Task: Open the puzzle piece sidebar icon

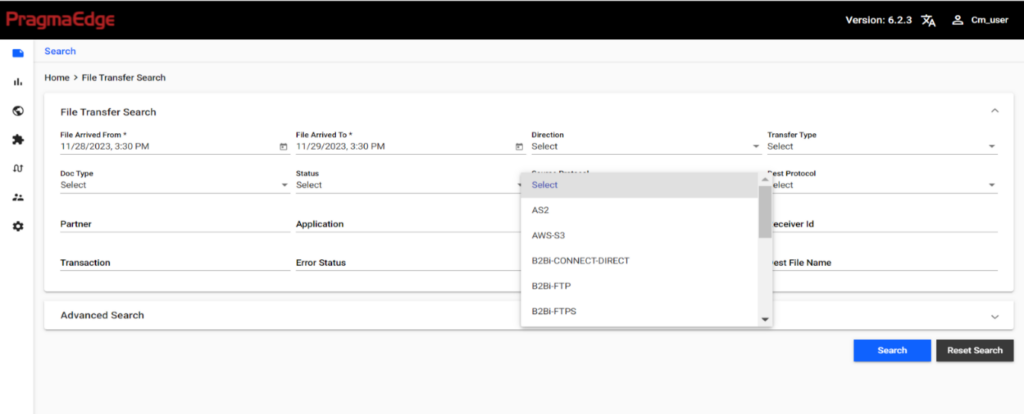Action: 17,140
